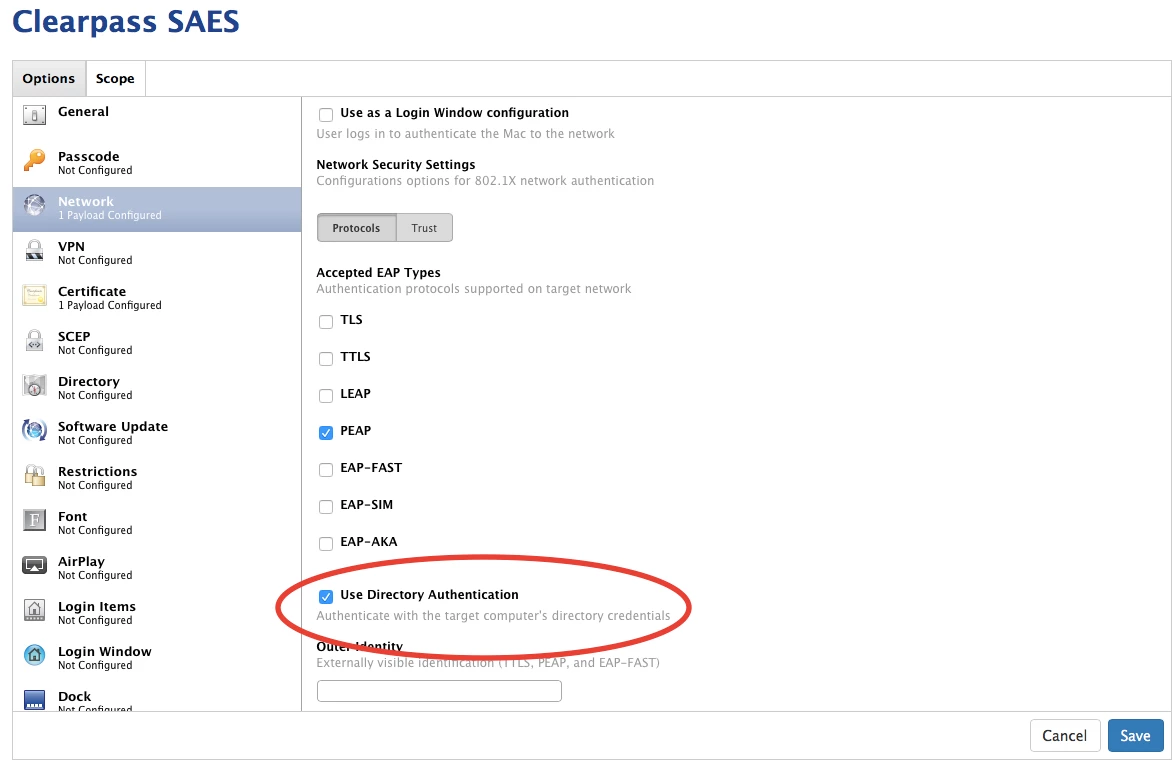Switch to the Scope tab
Viewport: 1174px width, 761px height.
coord(115,79)
